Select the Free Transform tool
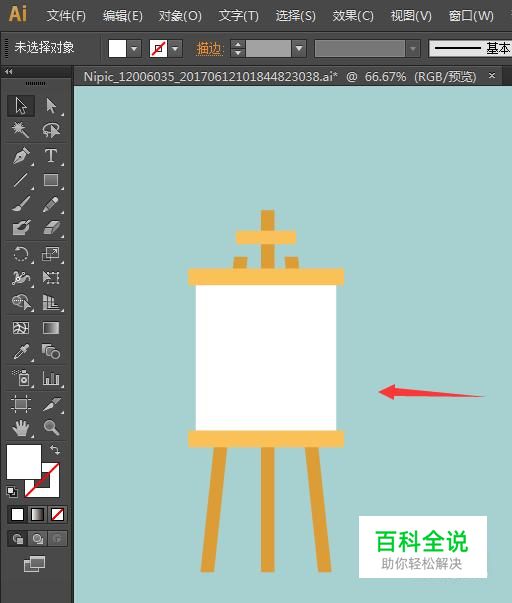Screen dimensions: 512x603 pyautogui.click(x=51, y=278)
